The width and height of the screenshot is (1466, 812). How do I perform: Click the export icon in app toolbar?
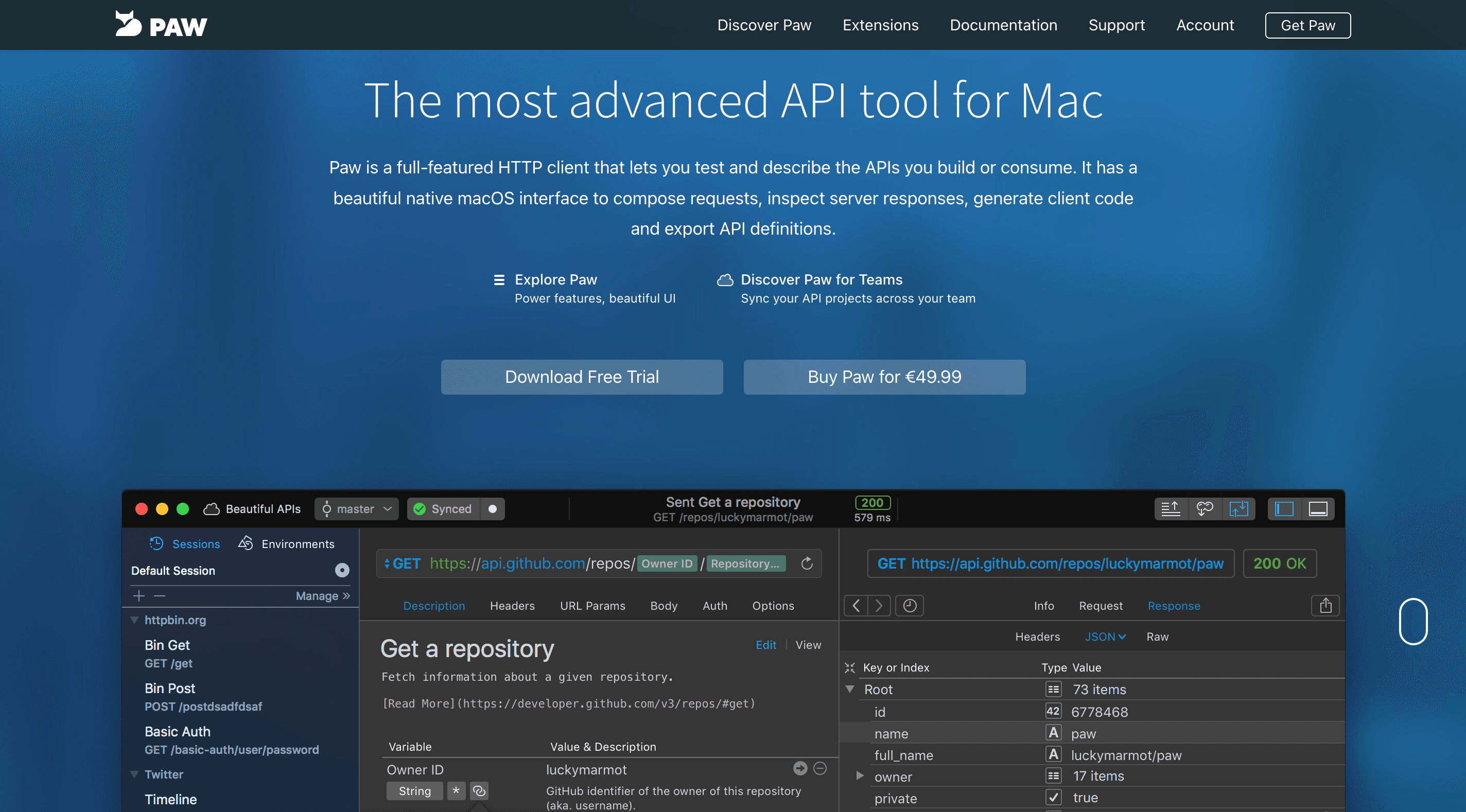point(1170,509)
